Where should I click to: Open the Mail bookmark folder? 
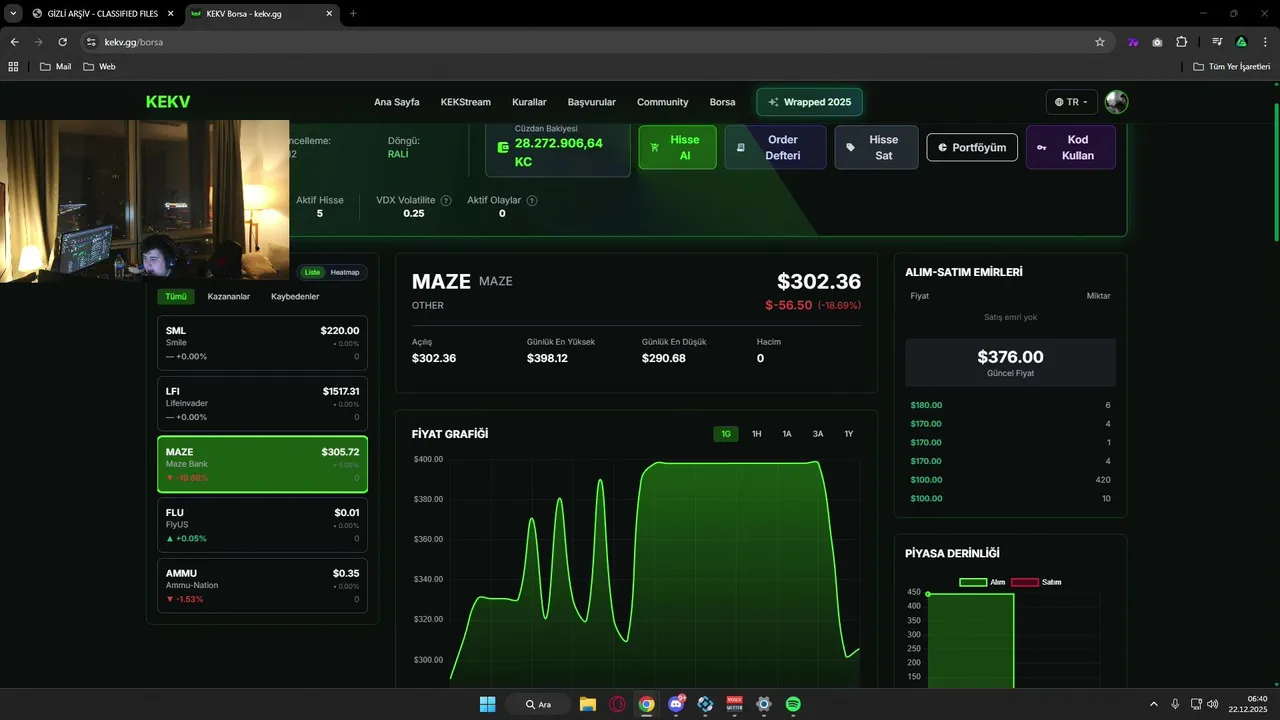[56, 67]
